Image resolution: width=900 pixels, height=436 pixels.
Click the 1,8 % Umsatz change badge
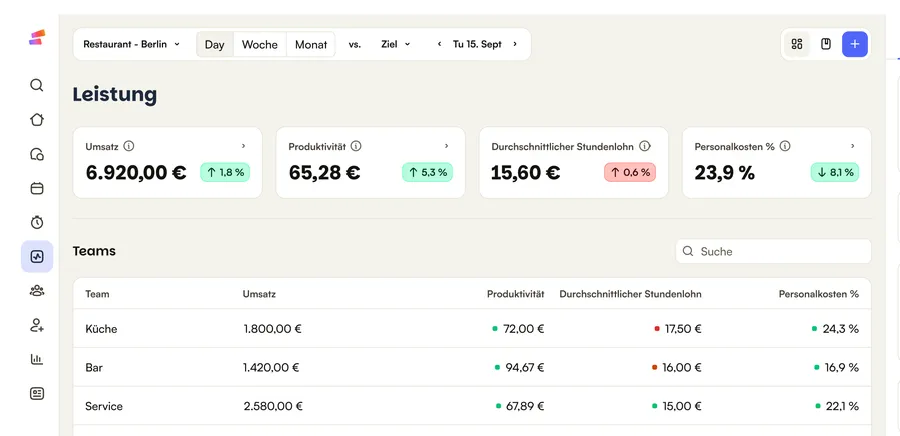coord(225,172)
